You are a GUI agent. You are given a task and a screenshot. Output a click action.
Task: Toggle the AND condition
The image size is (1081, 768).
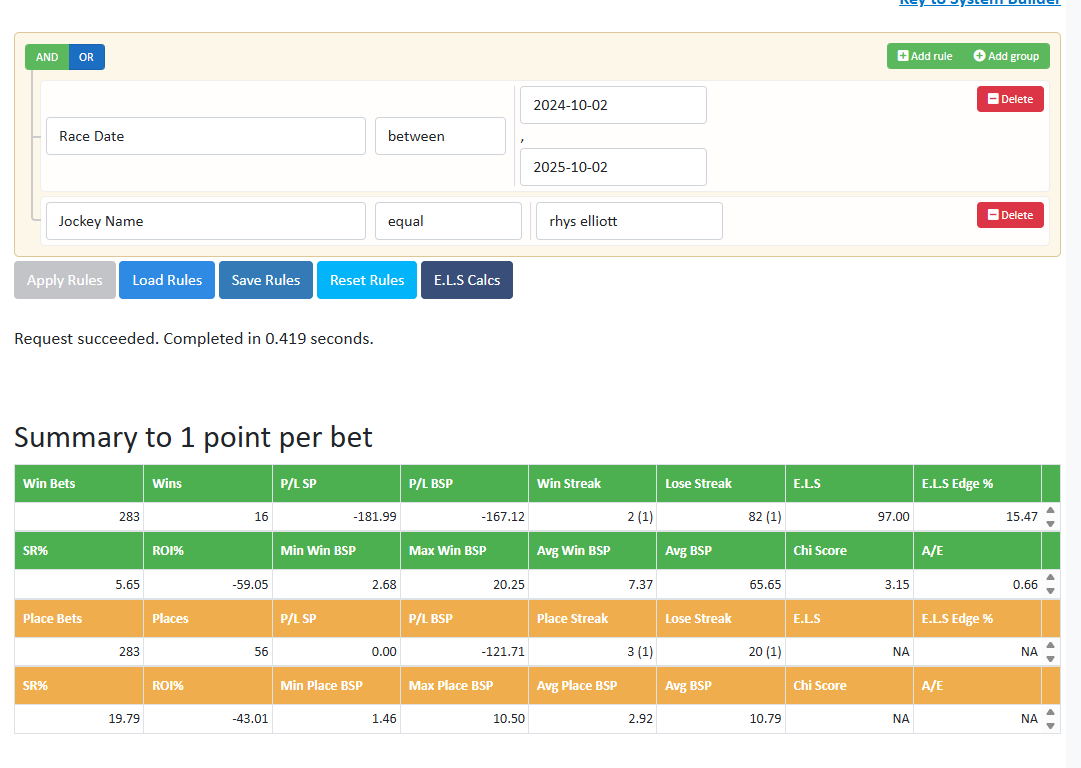[47, 57]
